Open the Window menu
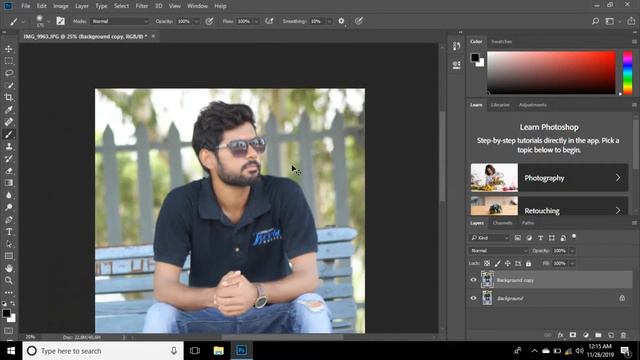This screenshot has height=360, width=640. tap(198, 6)
